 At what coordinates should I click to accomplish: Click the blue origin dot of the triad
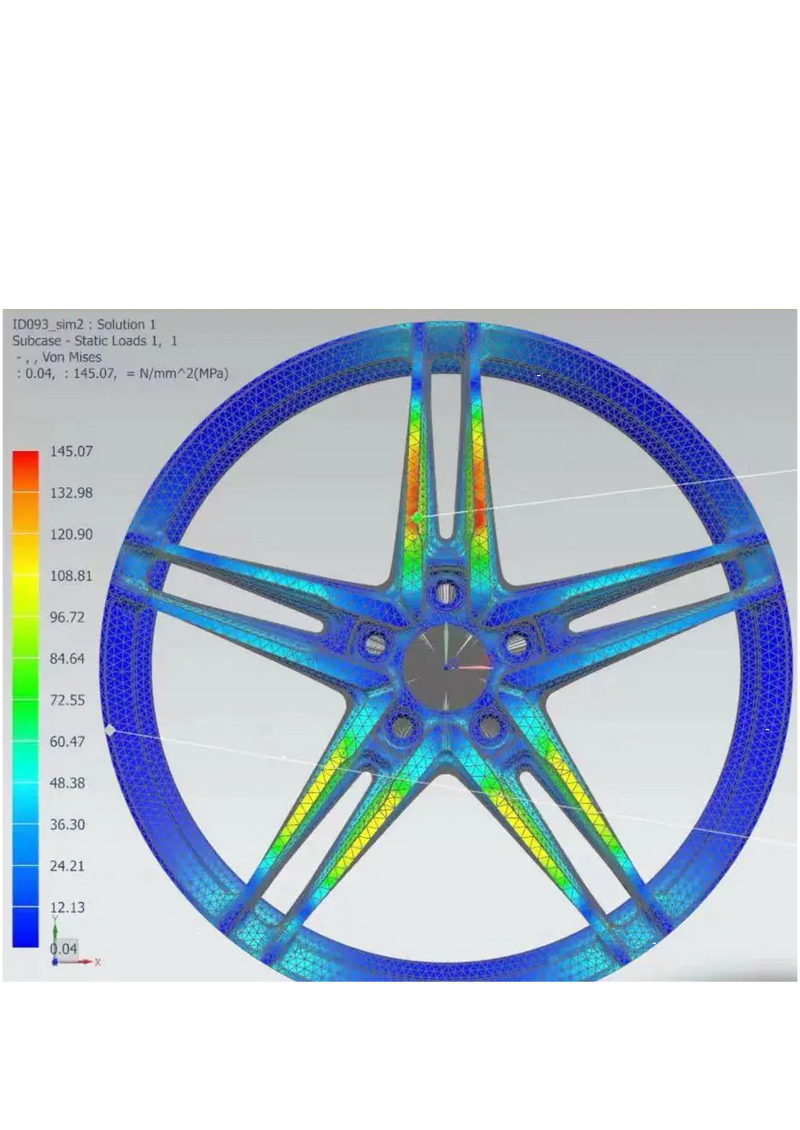55,962
